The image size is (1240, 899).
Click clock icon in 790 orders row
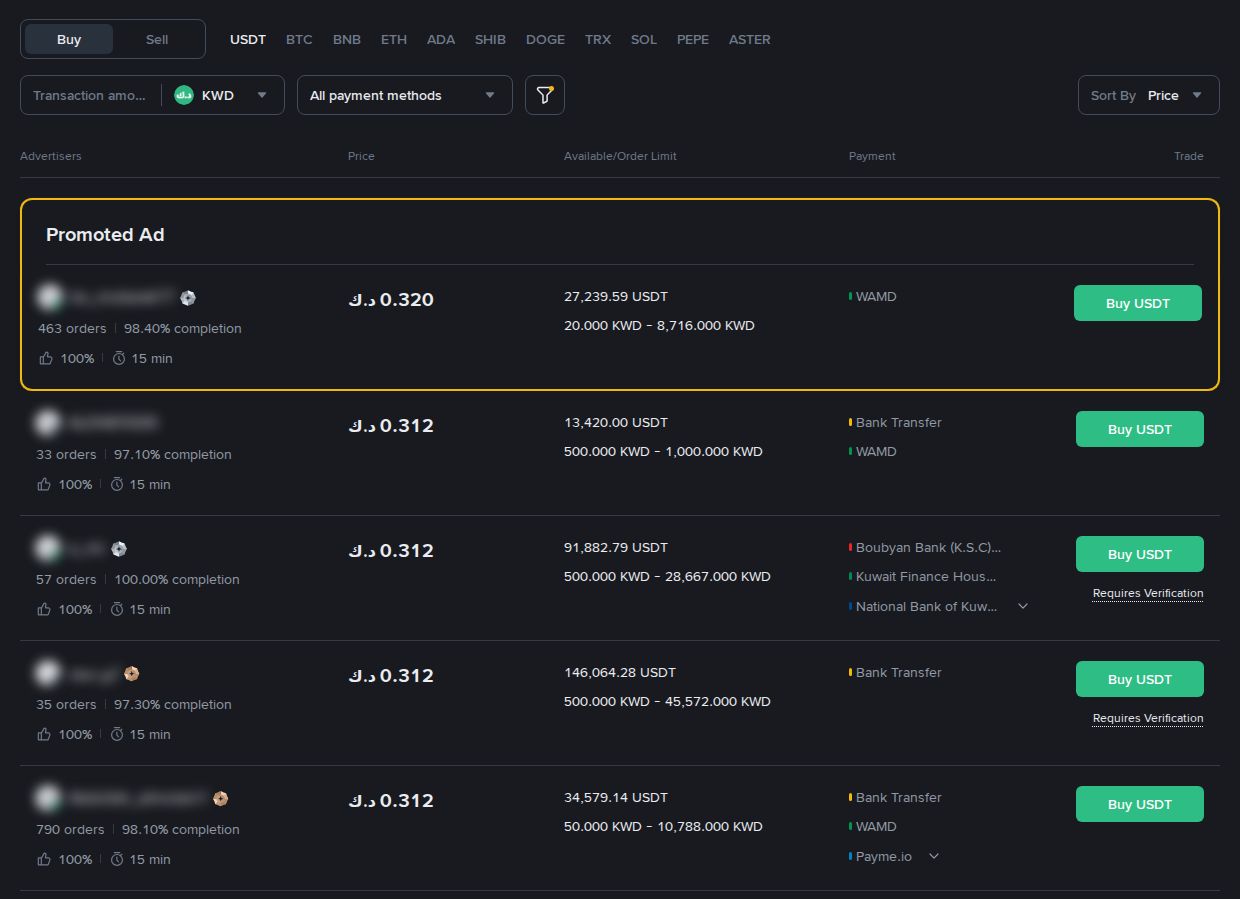click(117, 859)
